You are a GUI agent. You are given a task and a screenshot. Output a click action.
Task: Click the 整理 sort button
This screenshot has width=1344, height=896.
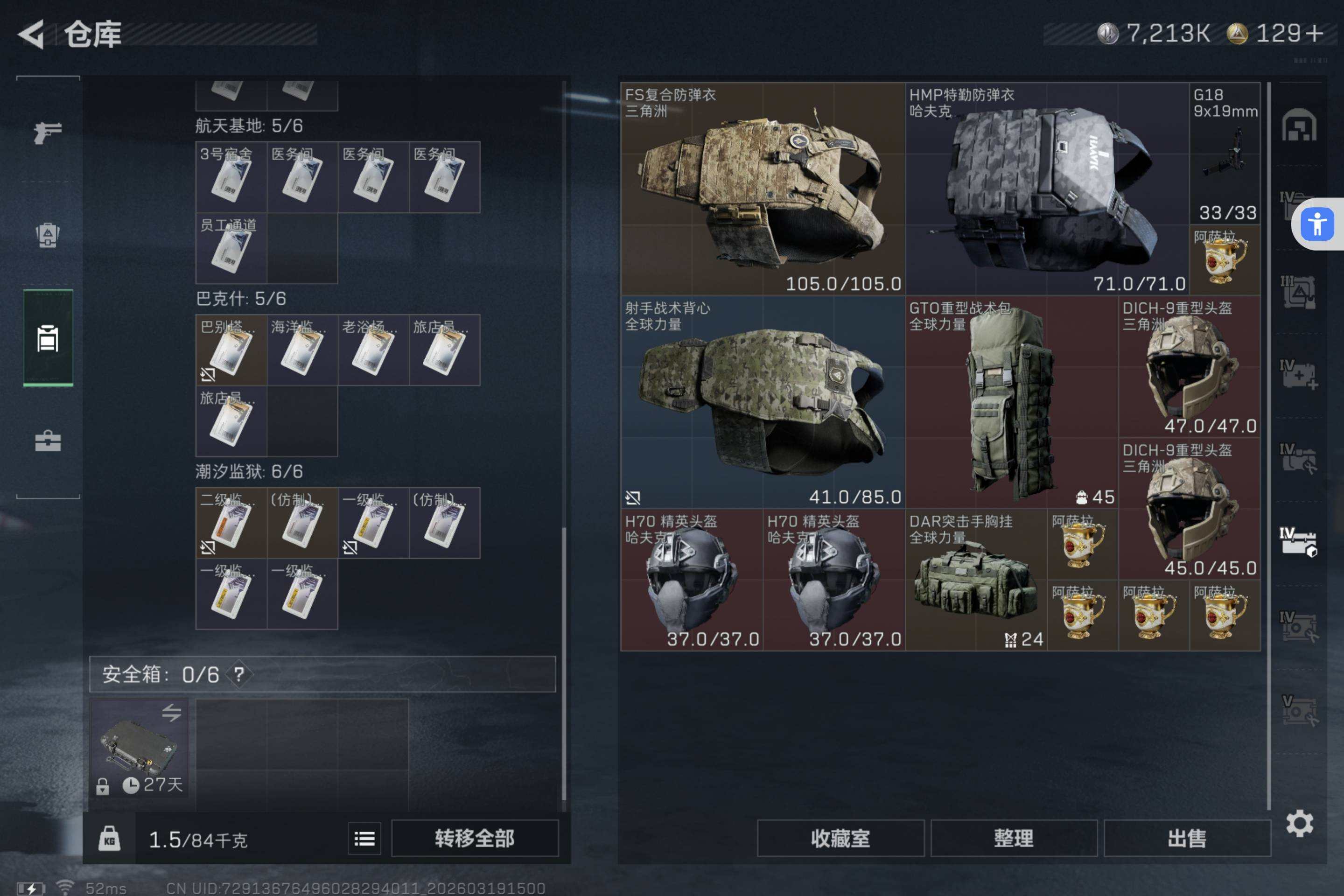click(x=1014, y=838)
